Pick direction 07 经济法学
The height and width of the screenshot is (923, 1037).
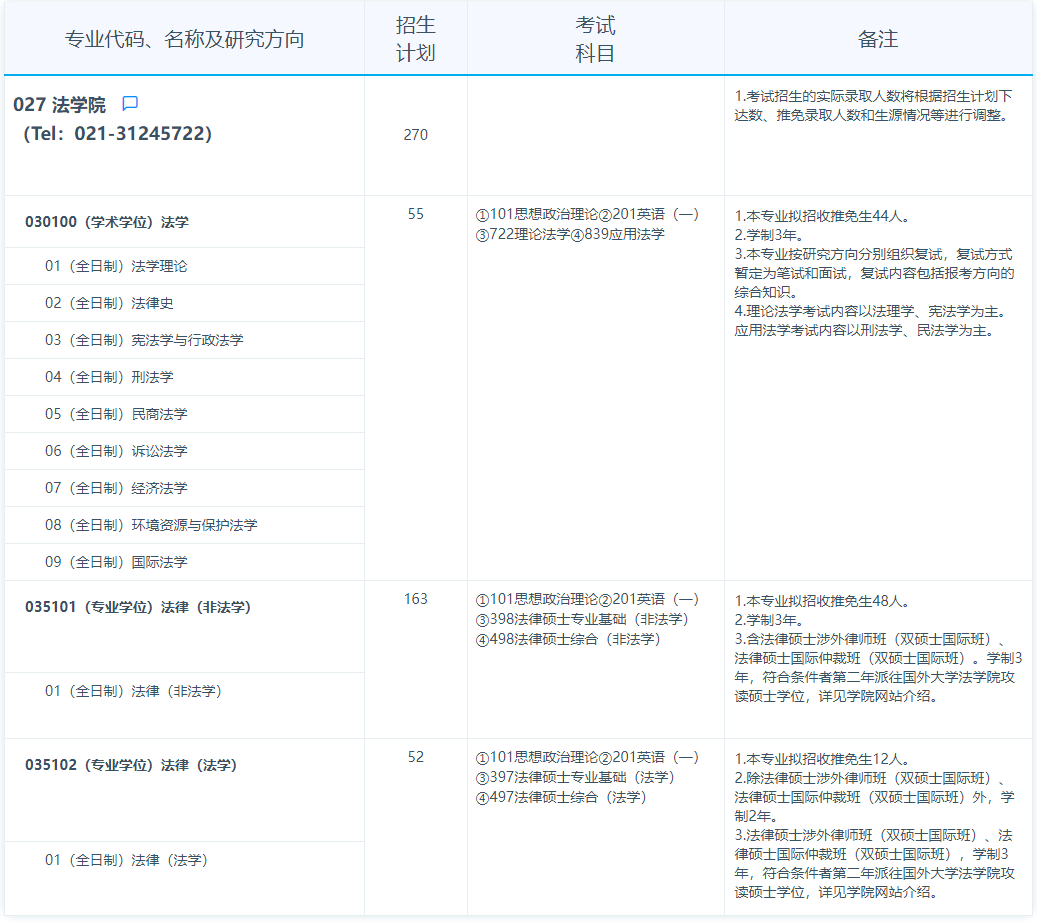(116, 488)
